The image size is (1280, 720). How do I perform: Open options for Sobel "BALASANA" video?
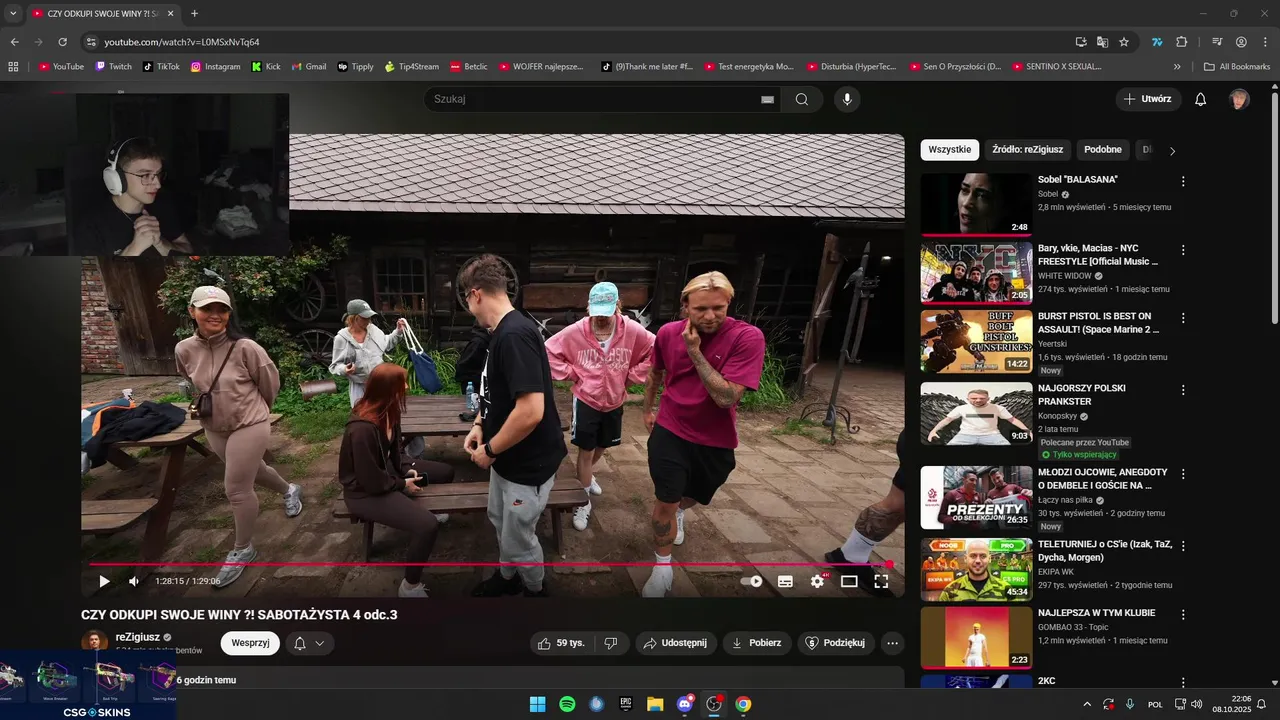point(1183,182)
